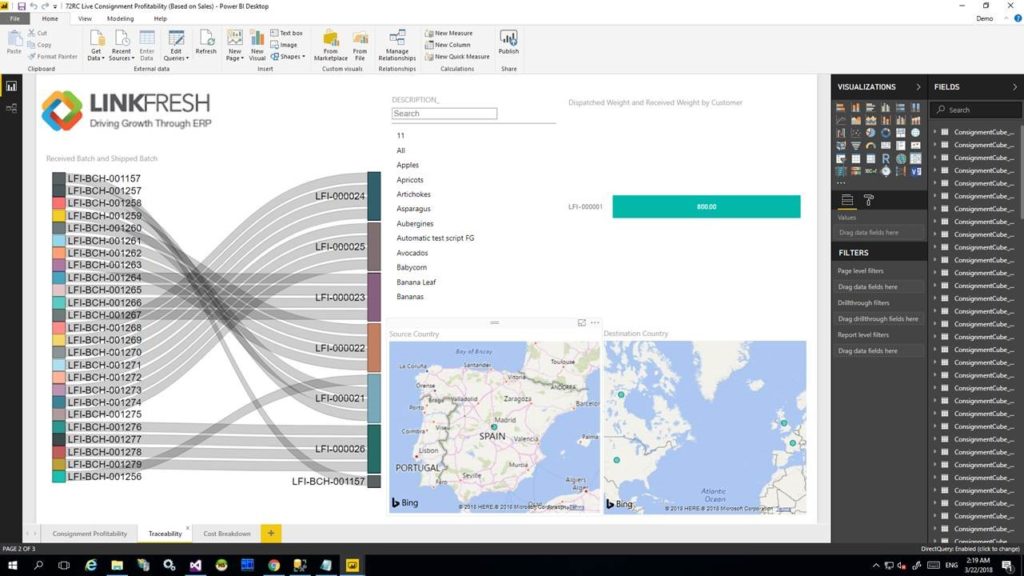Screen dimensions: 1024x576
Task: Open the Consignment Profitability page tab
Action: tap(89, 534)
